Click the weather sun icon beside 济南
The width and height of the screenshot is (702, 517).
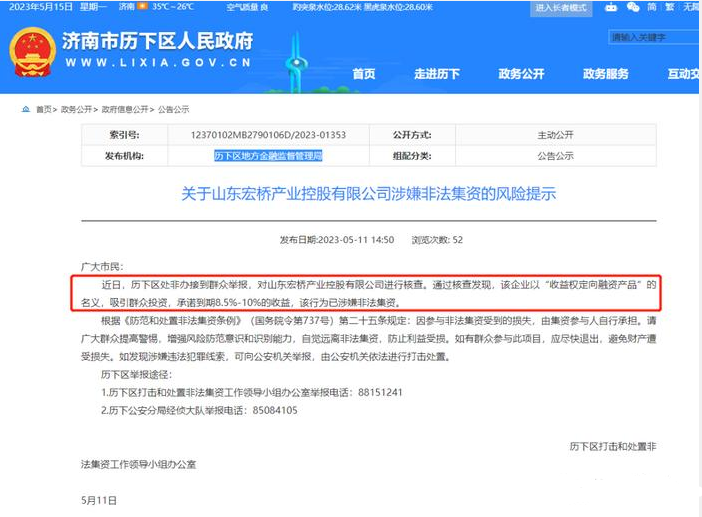(x=142, y=7)
